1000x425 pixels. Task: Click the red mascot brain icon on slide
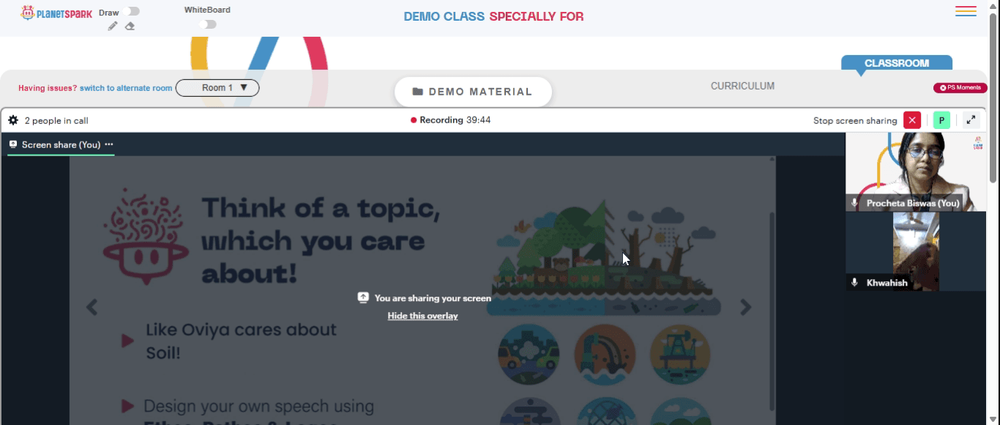click(145, 236)
